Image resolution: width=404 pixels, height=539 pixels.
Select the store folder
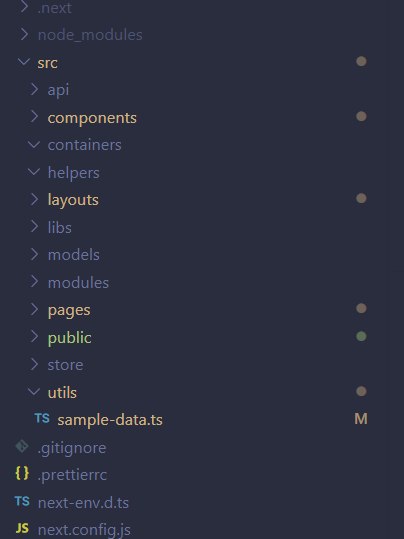tap(65, 365)
